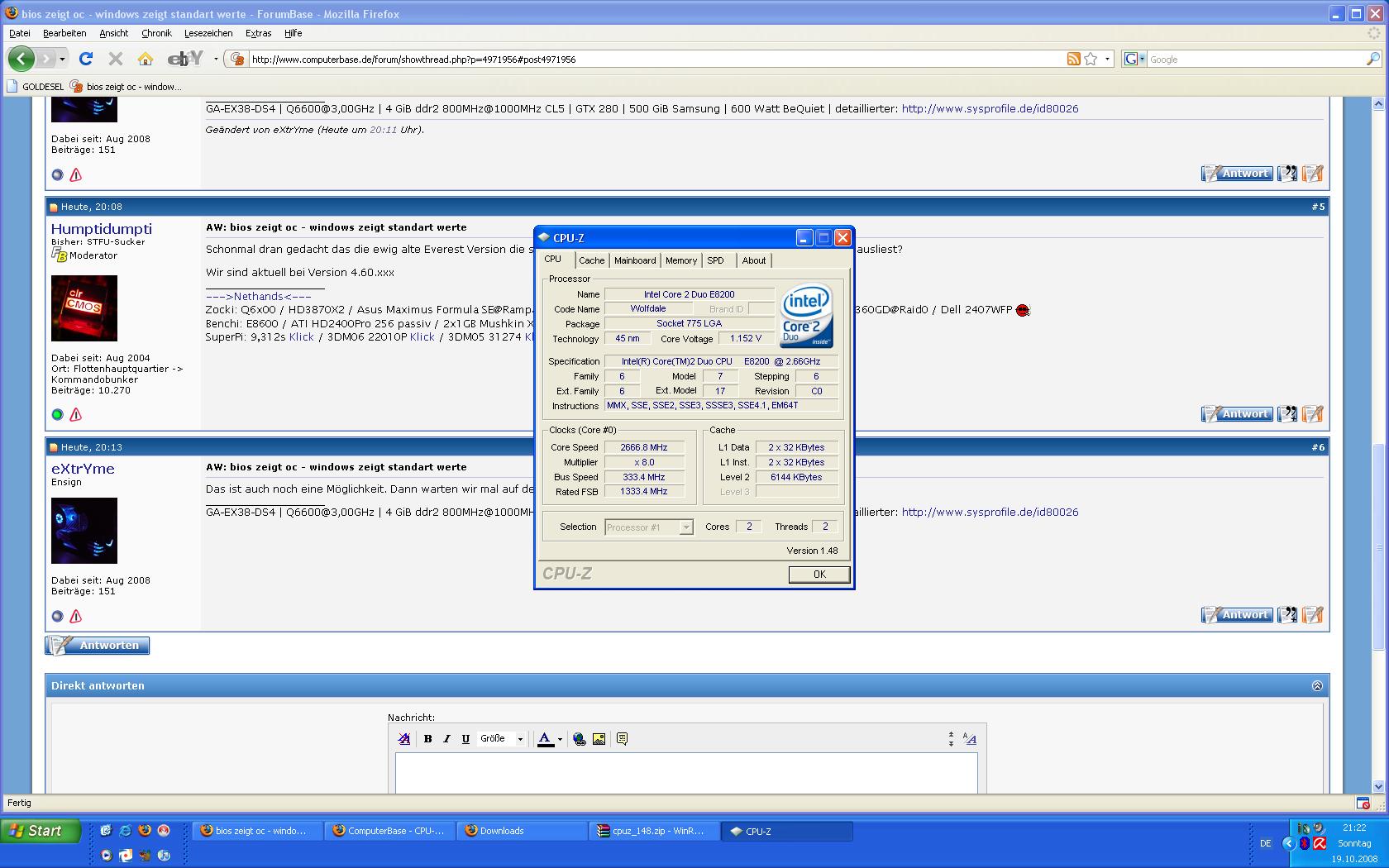This screenshot has width=1389, height=868.
Task: Open the Größe font size dropdown
Action: coord(501,739)
